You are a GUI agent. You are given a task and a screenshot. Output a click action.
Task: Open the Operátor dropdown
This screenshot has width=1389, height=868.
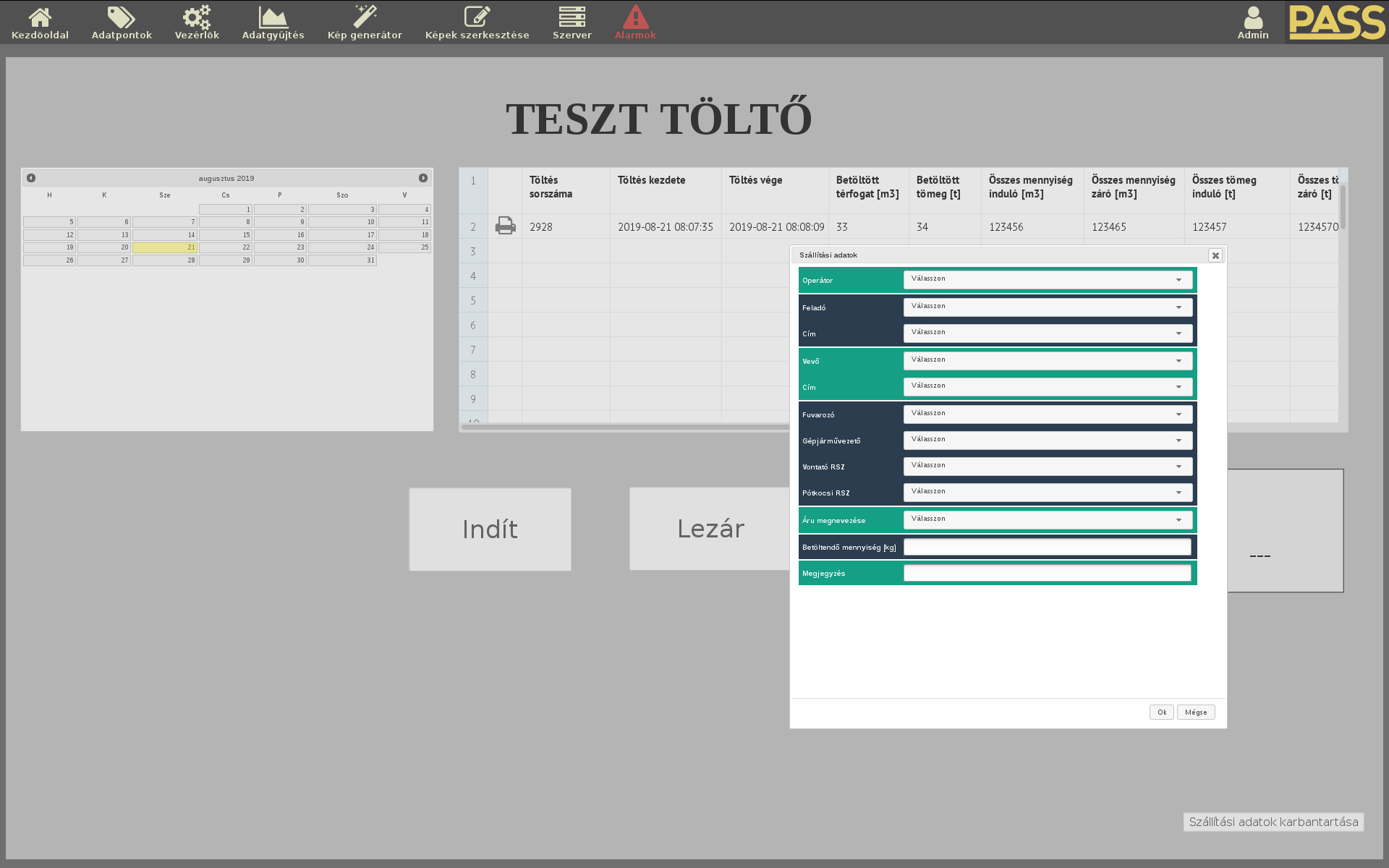pos(1048,280)
